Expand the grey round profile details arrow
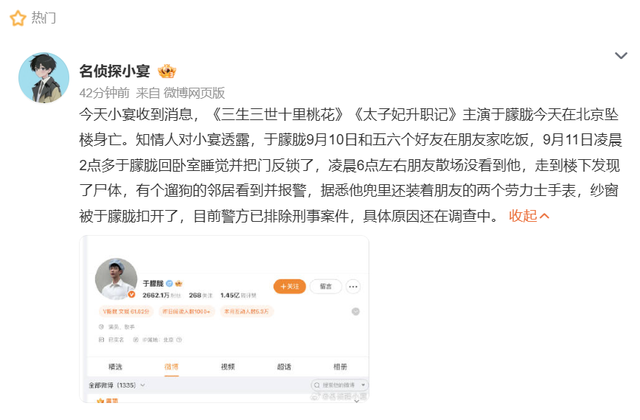Viewport: 640px width, 420px height. point(356,312)
